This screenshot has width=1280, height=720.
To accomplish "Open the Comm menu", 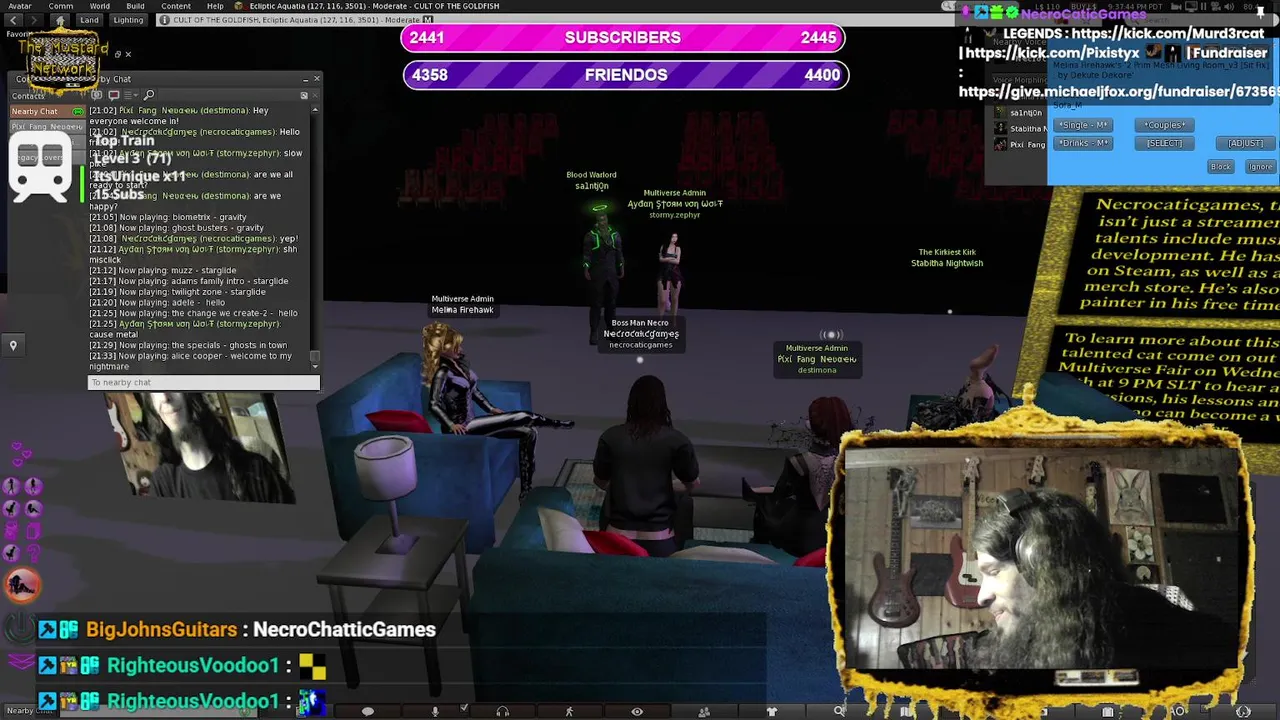I will click(x=60, y=6).
